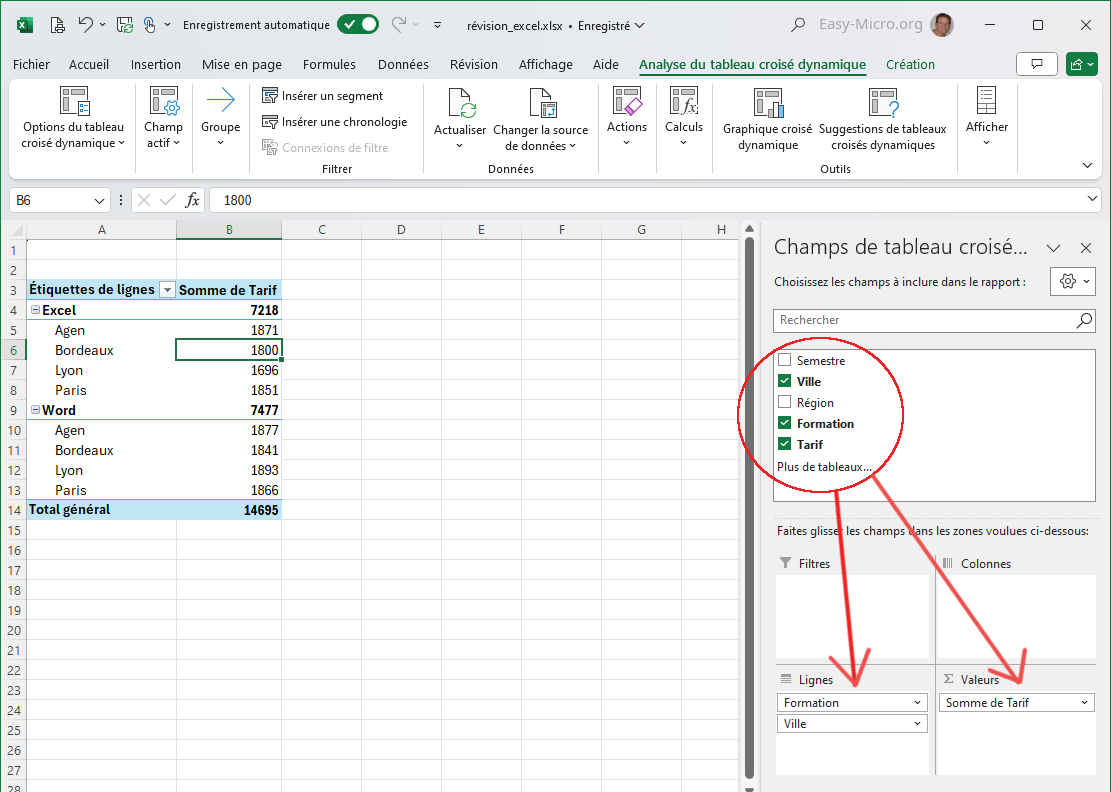The image size is (1111, 792).
Task: Select the cell with value 1696
Action: point(229,370)
